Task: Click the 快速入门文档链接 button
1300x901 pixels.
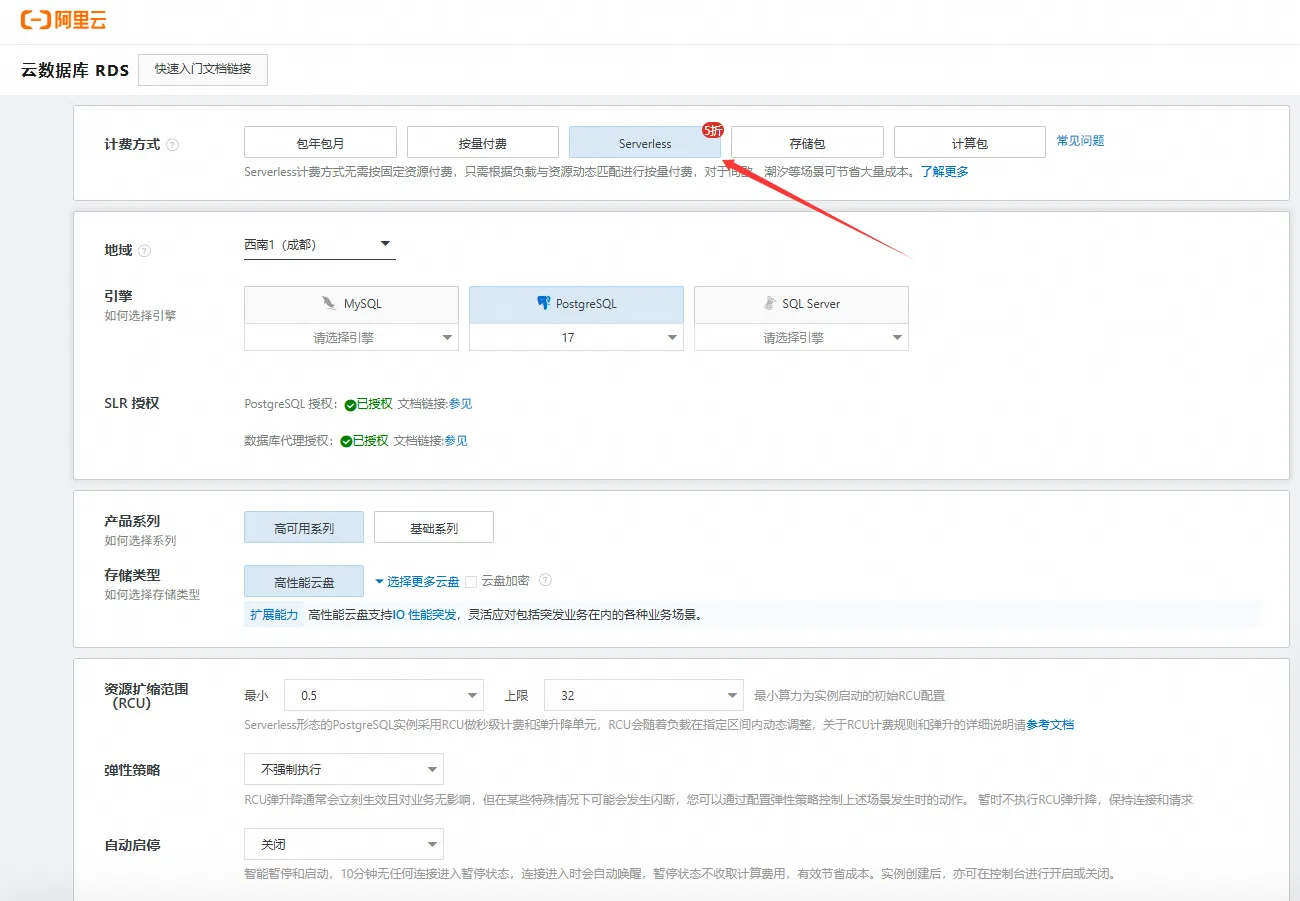Action: (203, 70)
